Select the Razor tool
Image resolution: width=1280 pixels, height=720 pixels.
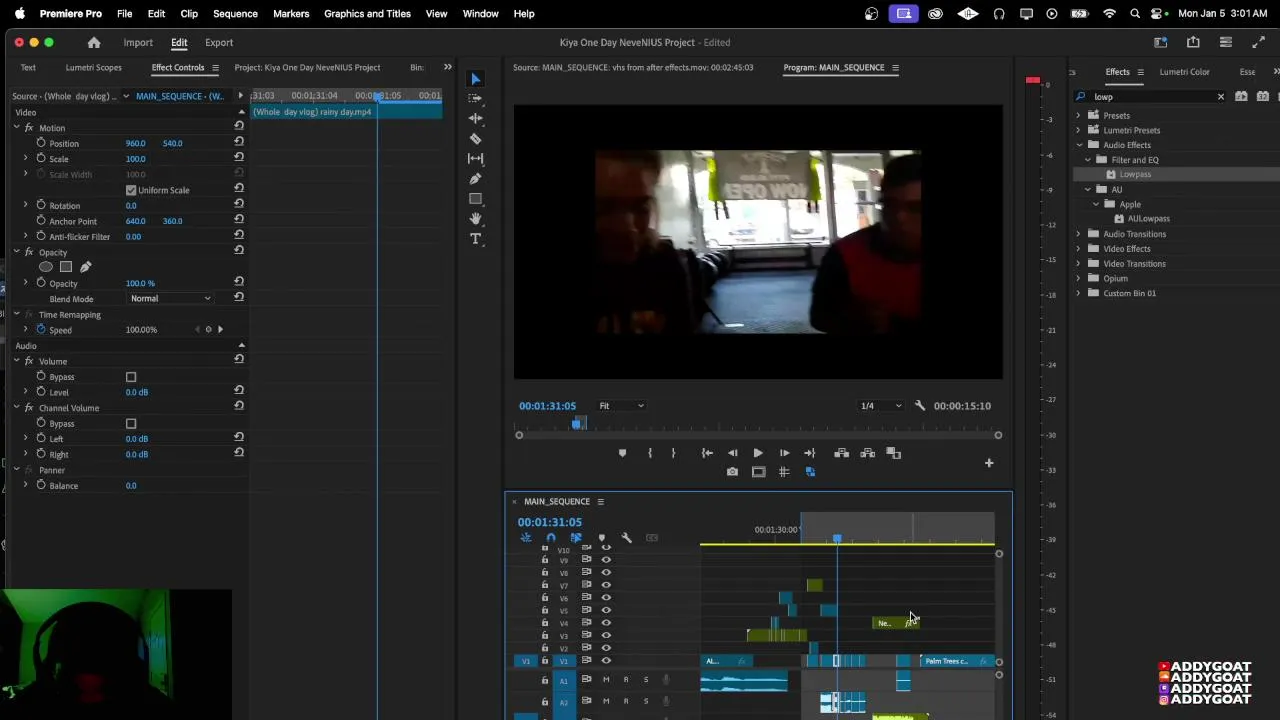pos(476,139)
